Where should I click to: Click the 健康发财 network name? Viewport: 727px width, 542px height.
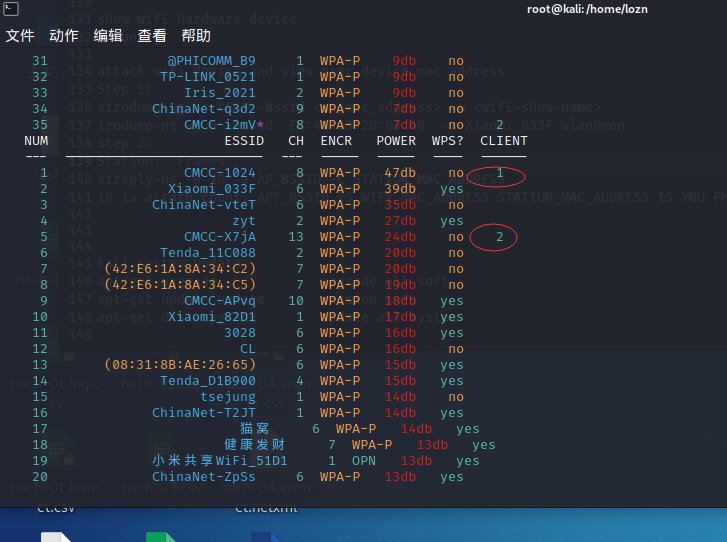(x=255, y=445)
